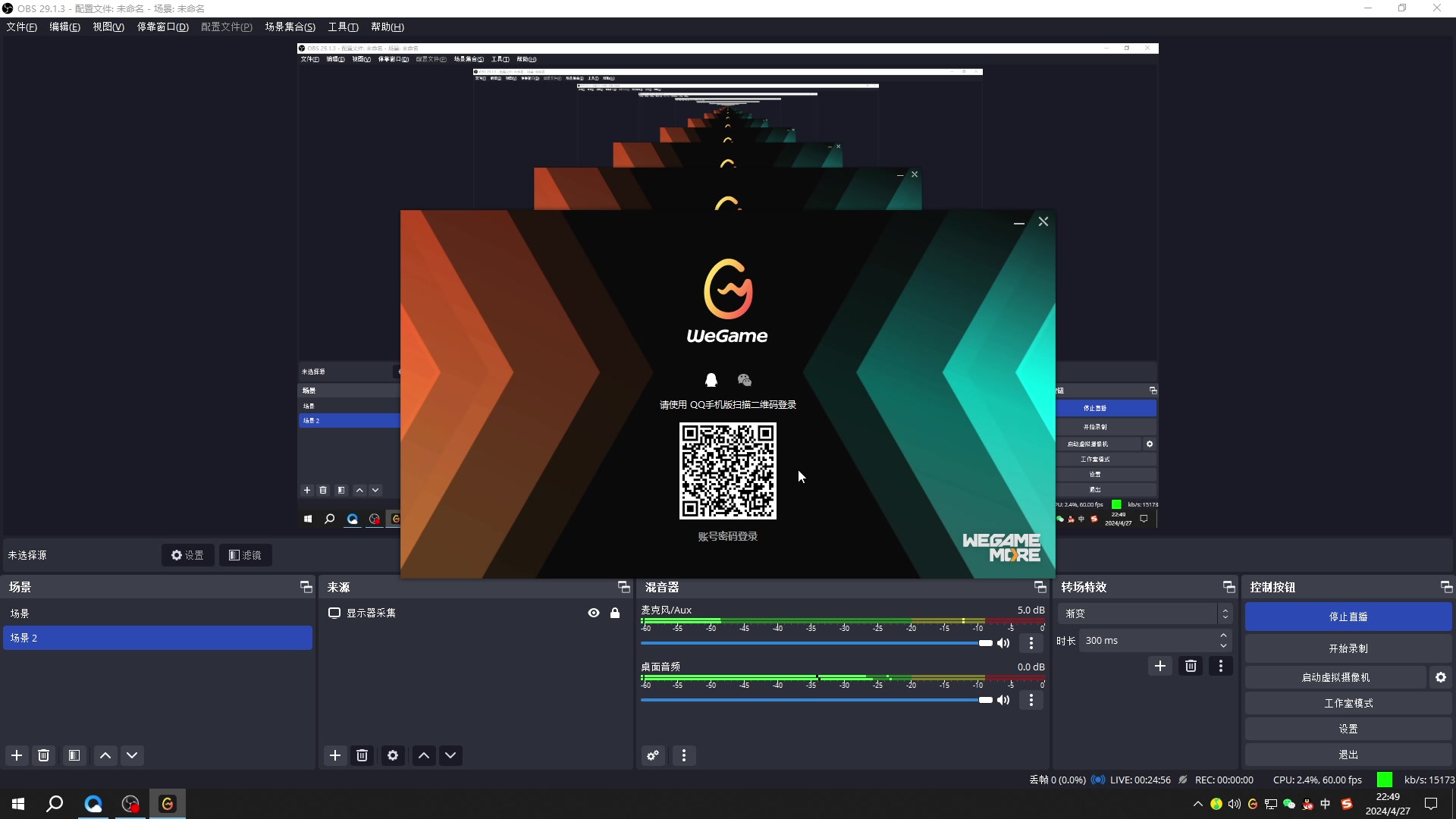Add a new source with plus icon
The height and width of the screenshot is (819, 1456).
(x=335, y=755)
